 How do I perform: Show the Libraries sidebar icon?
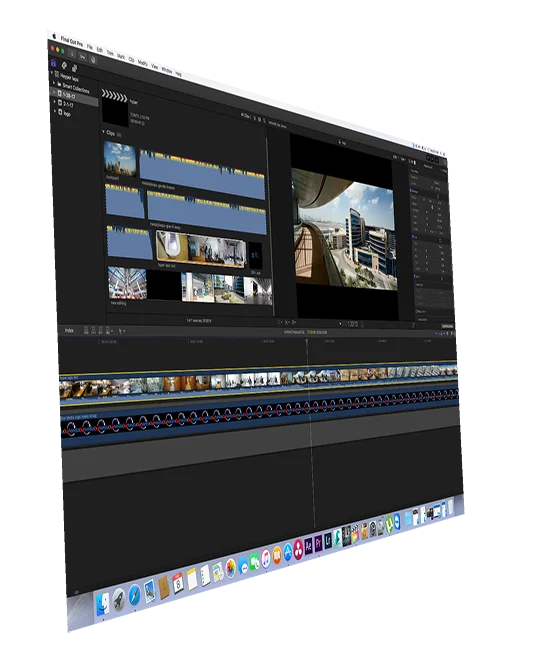[54, 63]
